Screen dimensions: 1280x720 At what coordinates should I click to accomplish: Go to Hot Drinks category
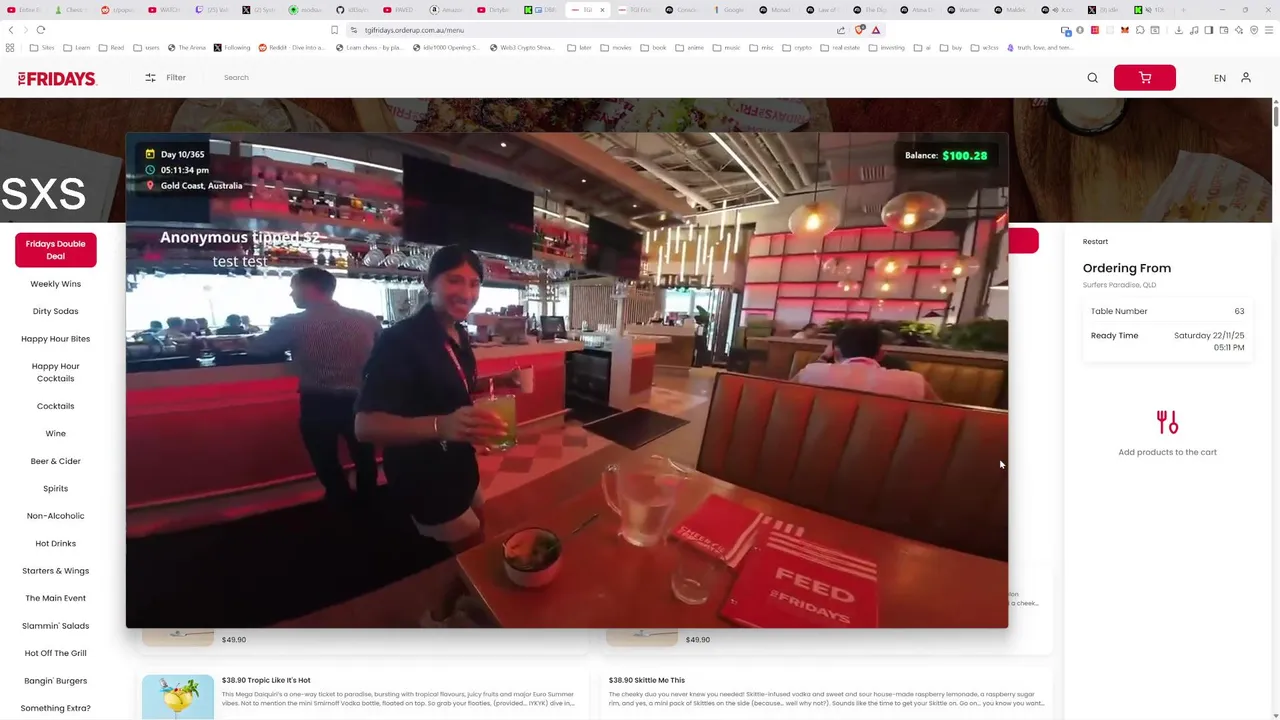click(x=56, y=543)
